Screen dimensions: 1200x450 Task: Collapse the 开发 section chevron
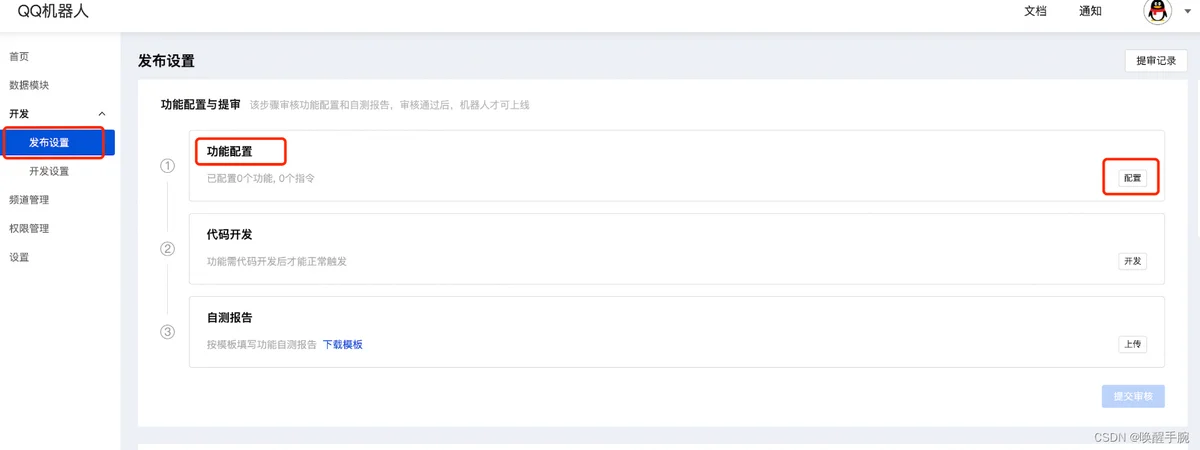click(x=102, y=115)
